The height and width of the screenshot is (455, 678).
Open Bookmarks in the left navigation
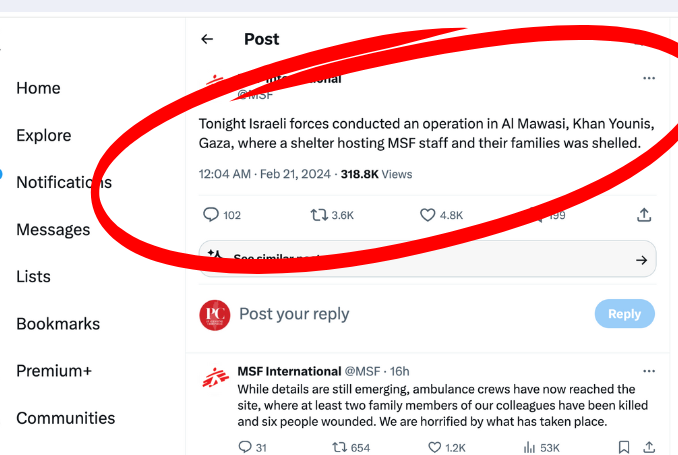[x=58, y=324]
